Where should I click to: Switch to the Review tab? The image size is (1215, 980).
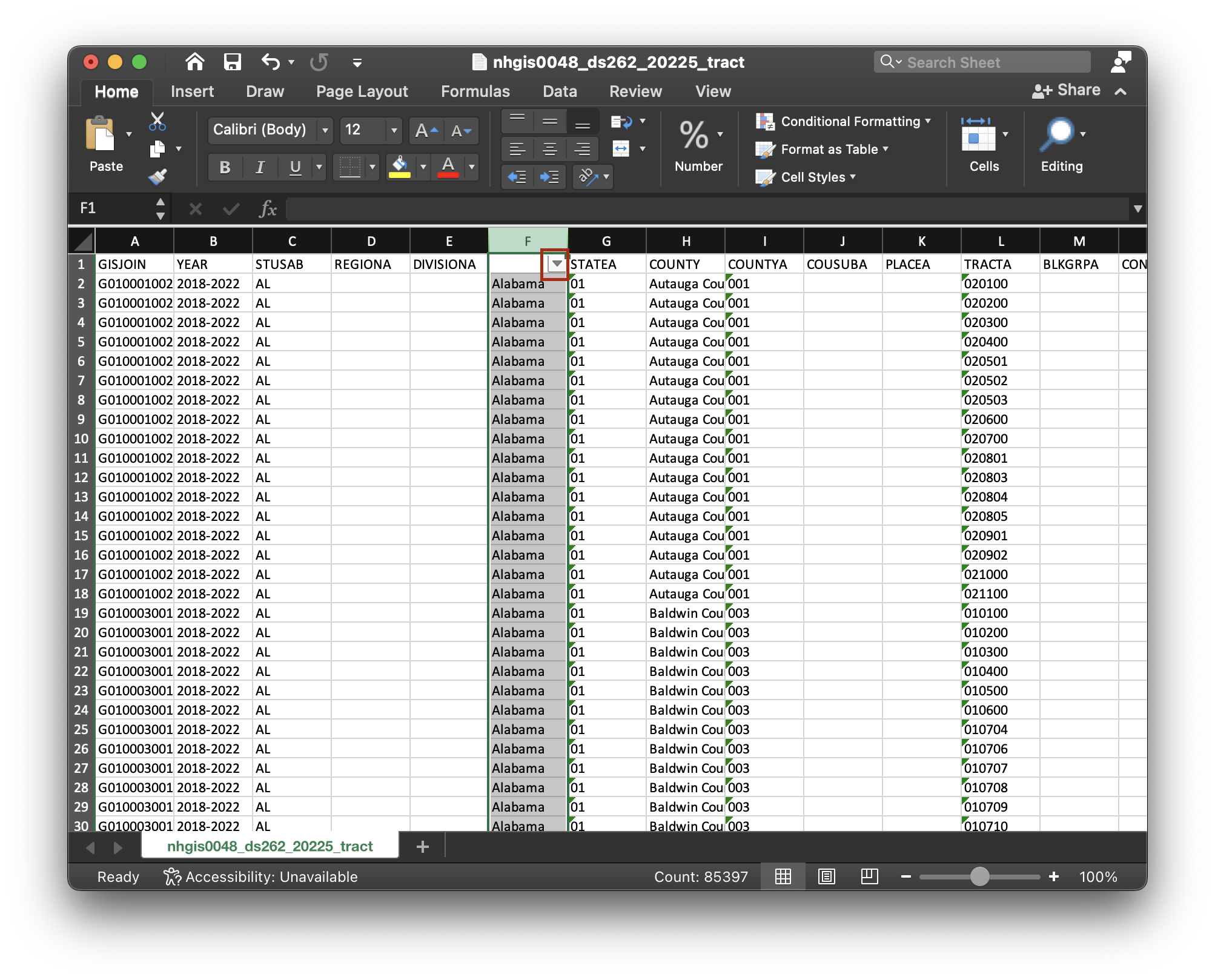tap(635, 91)
